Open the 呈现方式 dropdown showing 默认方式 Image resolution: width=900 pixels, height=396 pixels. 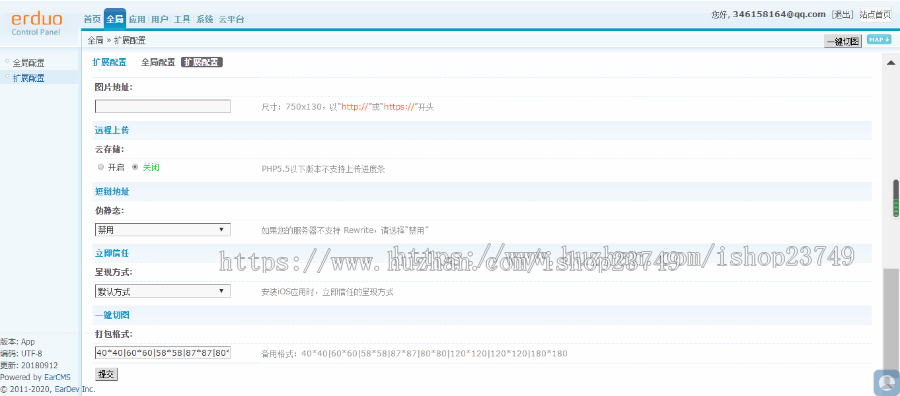point(162,291)
